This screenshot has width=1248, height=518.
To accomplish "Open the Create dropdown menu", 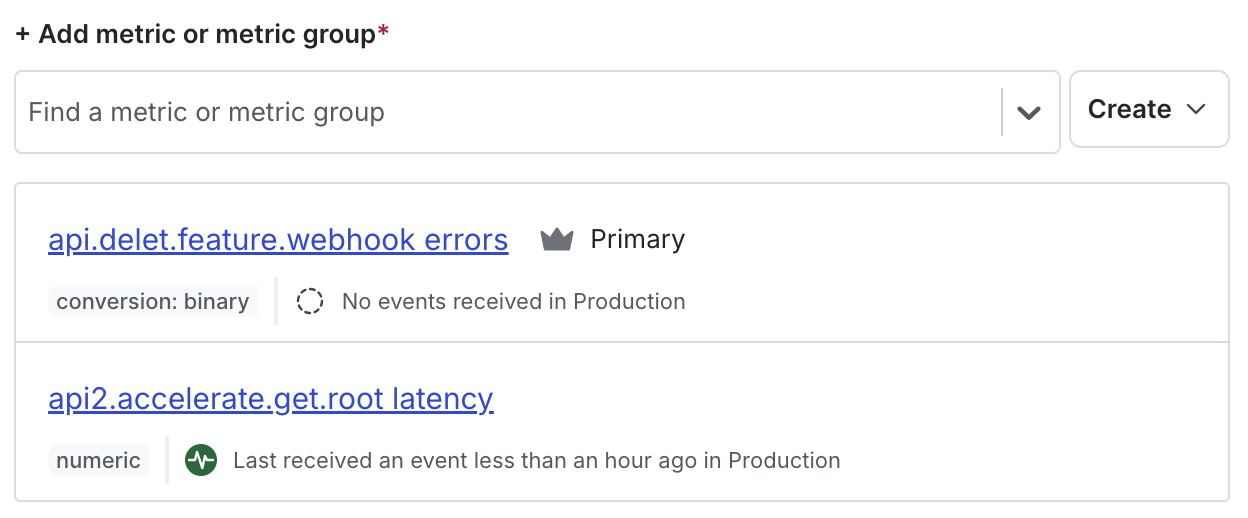I will 1148,109.
